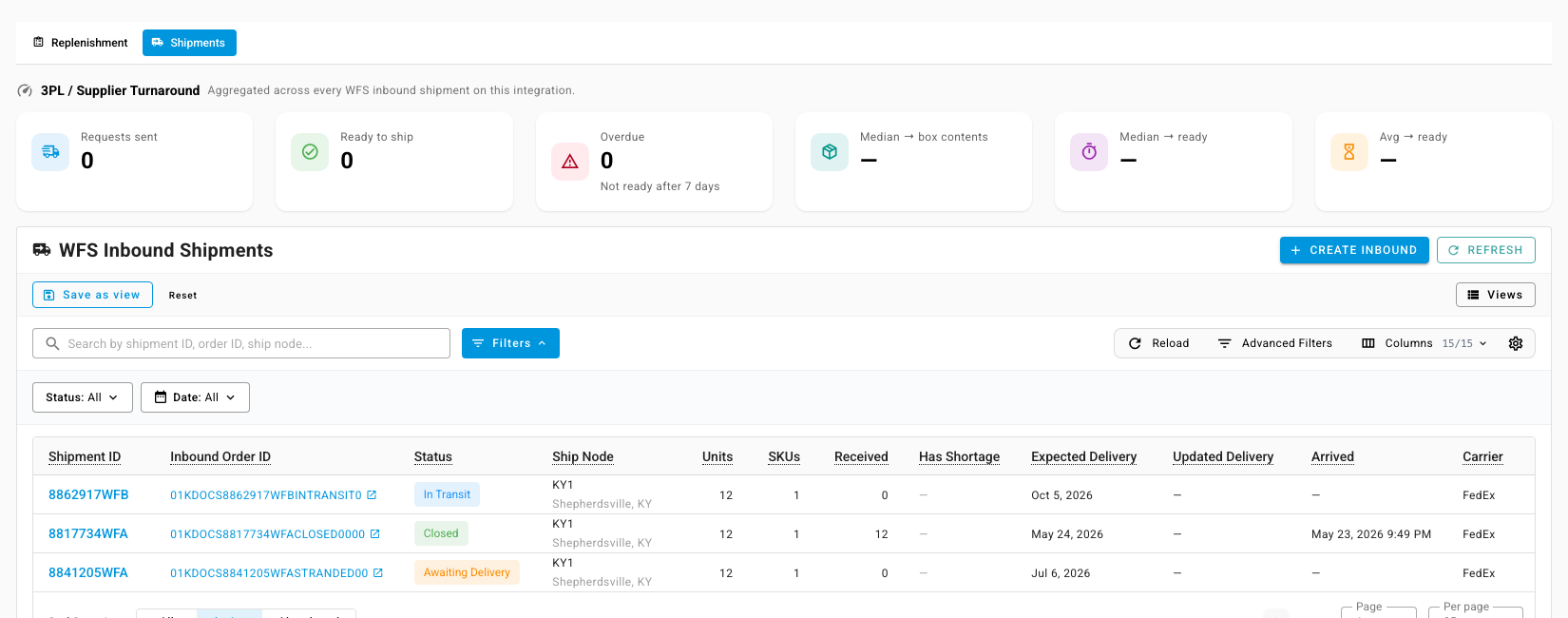Image resolution: width=1568 pixels, height=618 pixels.
Task: Open shipment 8862917WFB
Action: [x=88, y=494]
